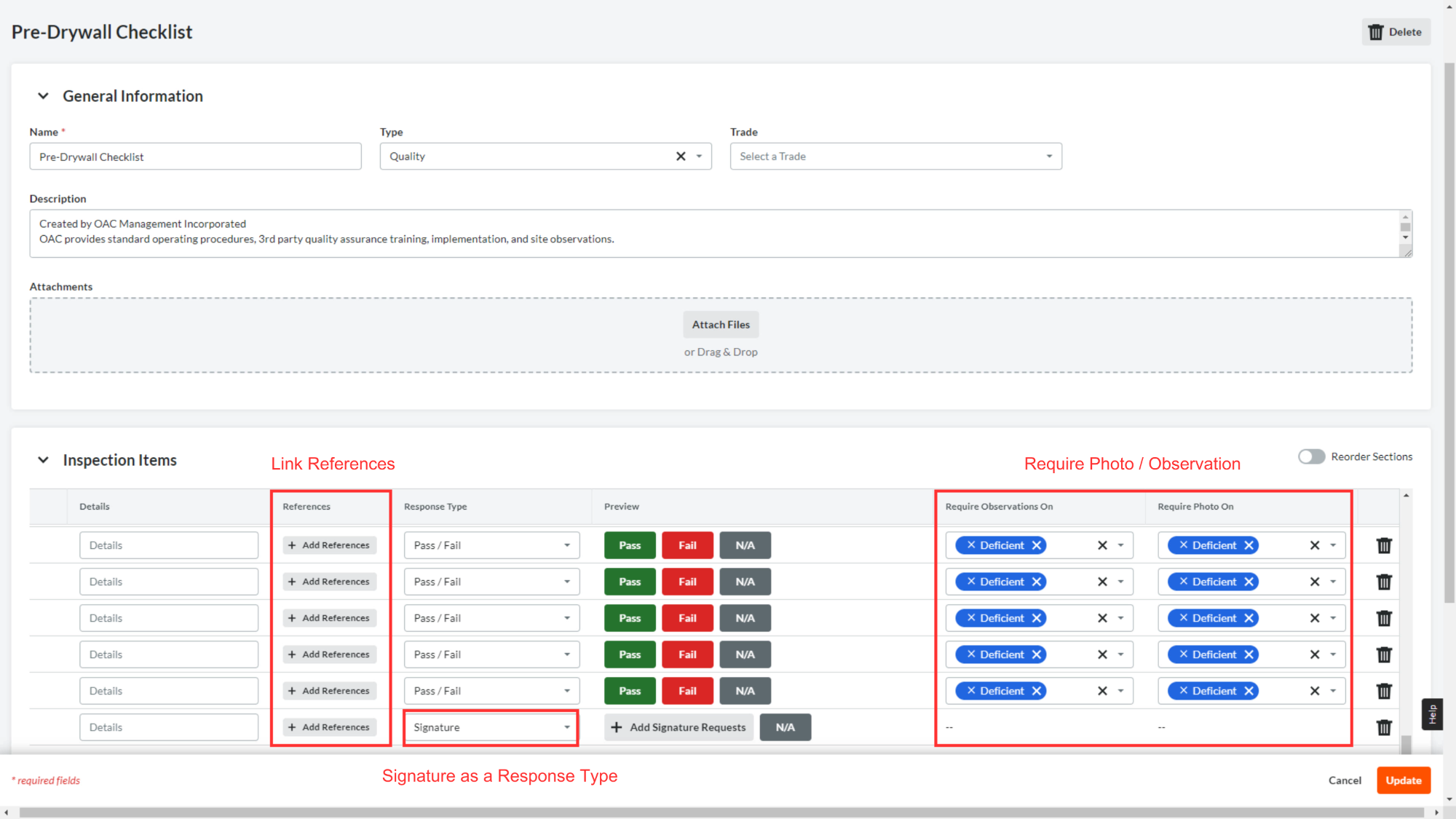Click the Help tab on right edge

[1432, 714]
